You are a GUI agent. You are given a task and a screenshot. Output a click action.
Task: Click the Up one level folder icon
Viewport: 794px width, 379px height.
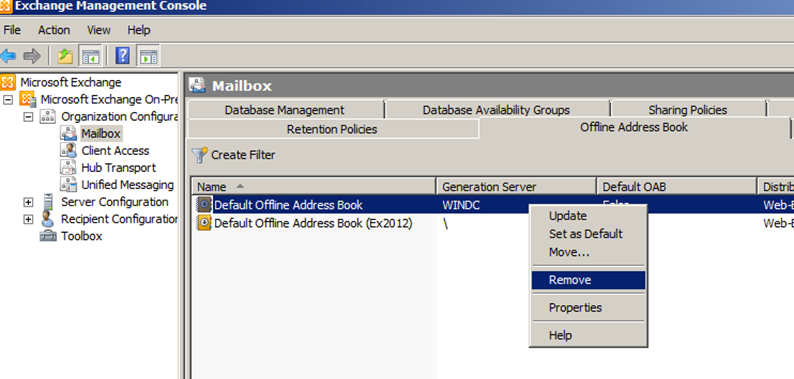pos(65,56)
